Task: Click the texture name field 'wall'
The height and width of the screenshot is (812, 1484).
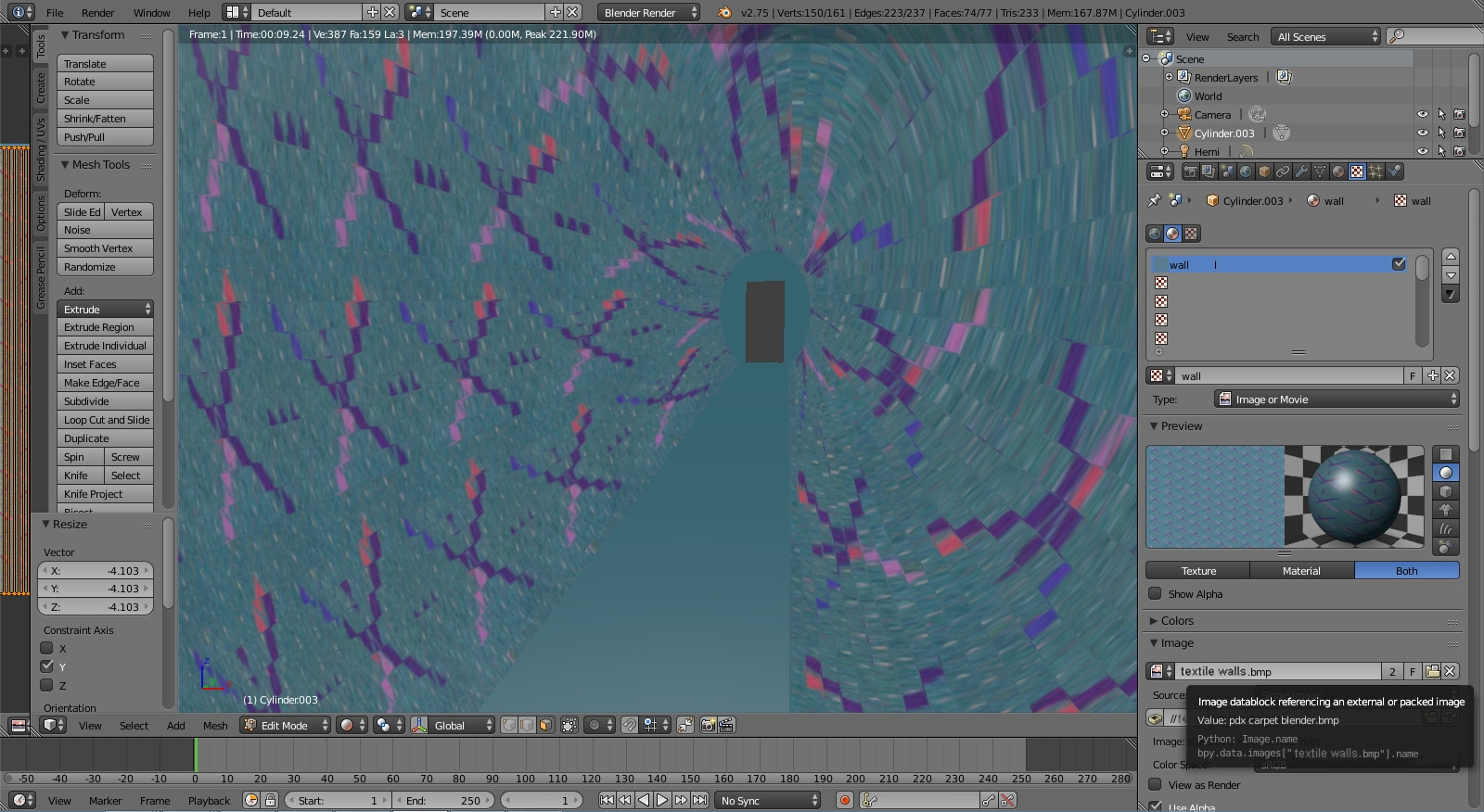Action: pyautogui.click(x=1288, y=375)
